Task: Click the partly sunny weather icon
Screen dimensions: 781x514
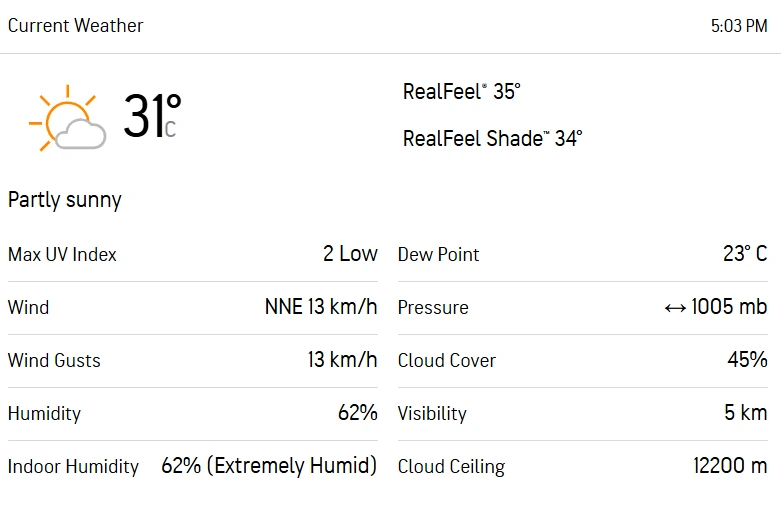Action: click(67, 118)
